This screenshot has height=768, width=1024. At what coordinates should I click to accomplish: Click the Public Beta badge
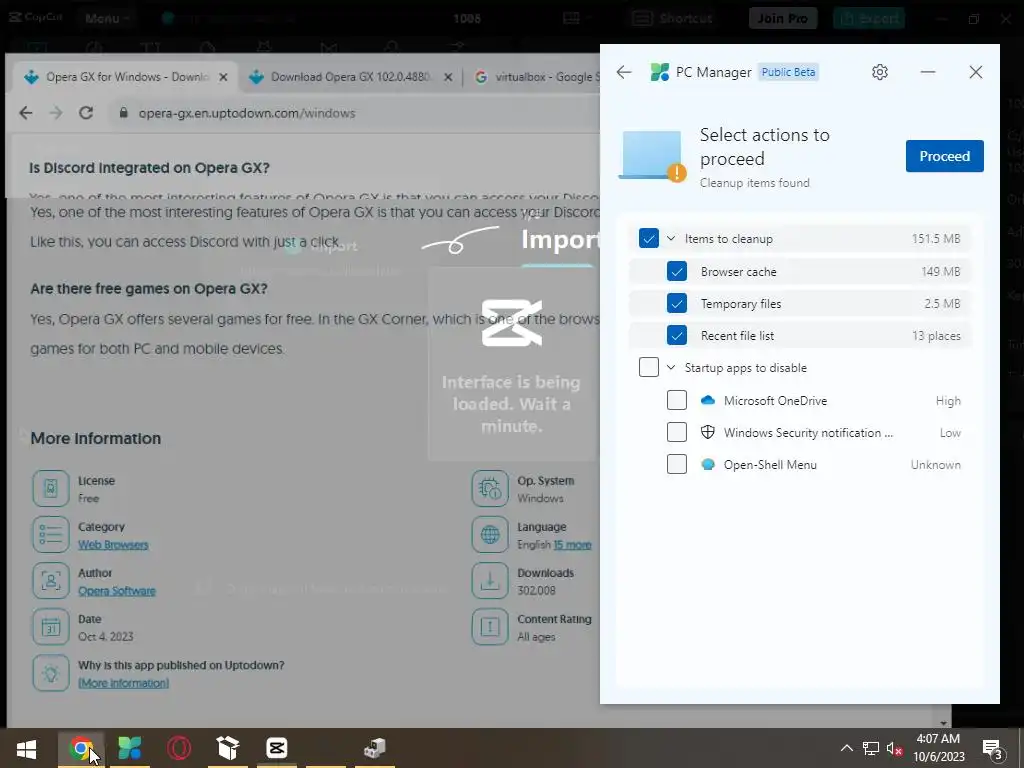pos(788,72)
